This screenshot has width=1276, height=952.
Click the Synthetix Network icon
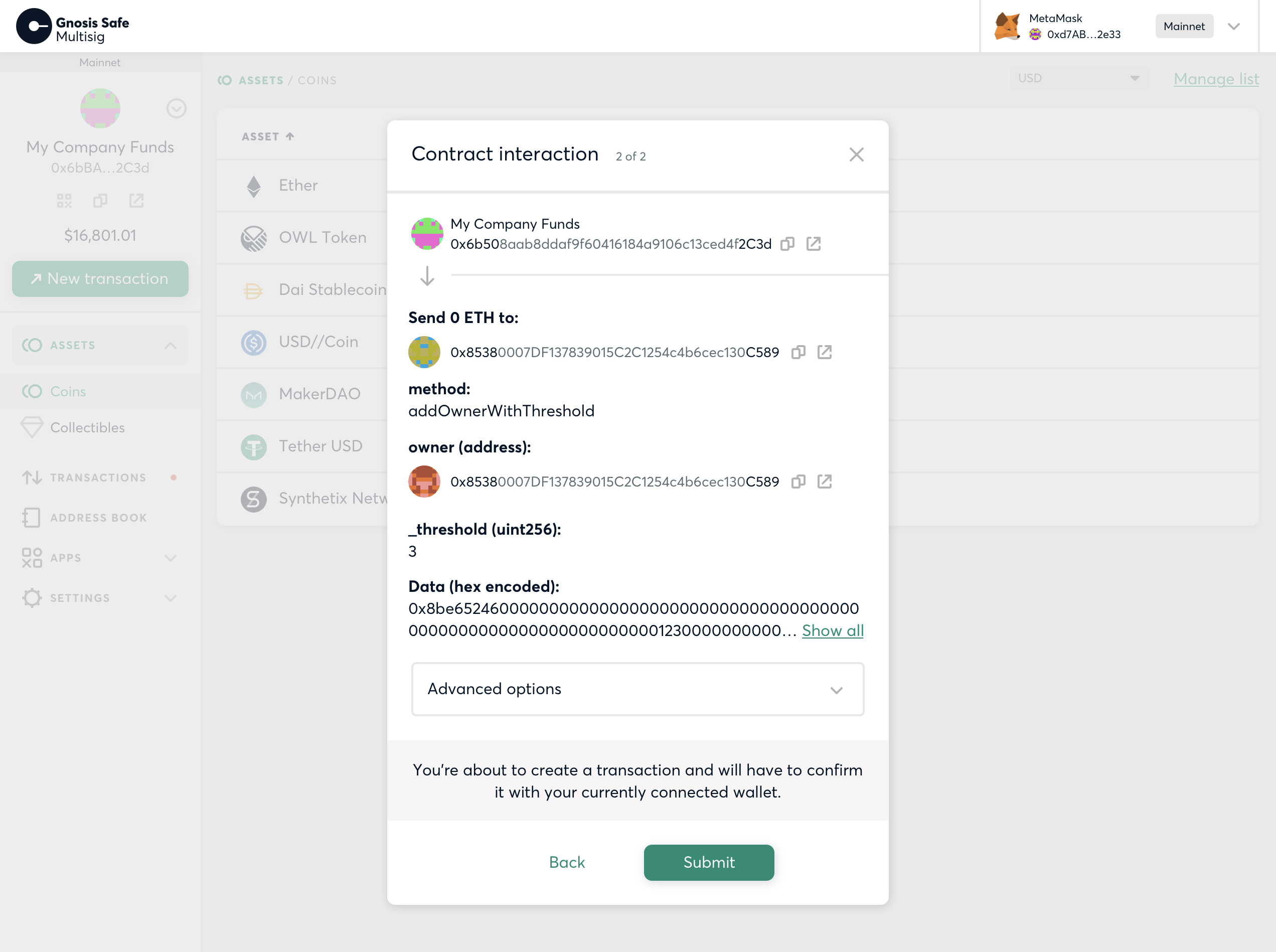pyautogui.click(x=254, y=499)
